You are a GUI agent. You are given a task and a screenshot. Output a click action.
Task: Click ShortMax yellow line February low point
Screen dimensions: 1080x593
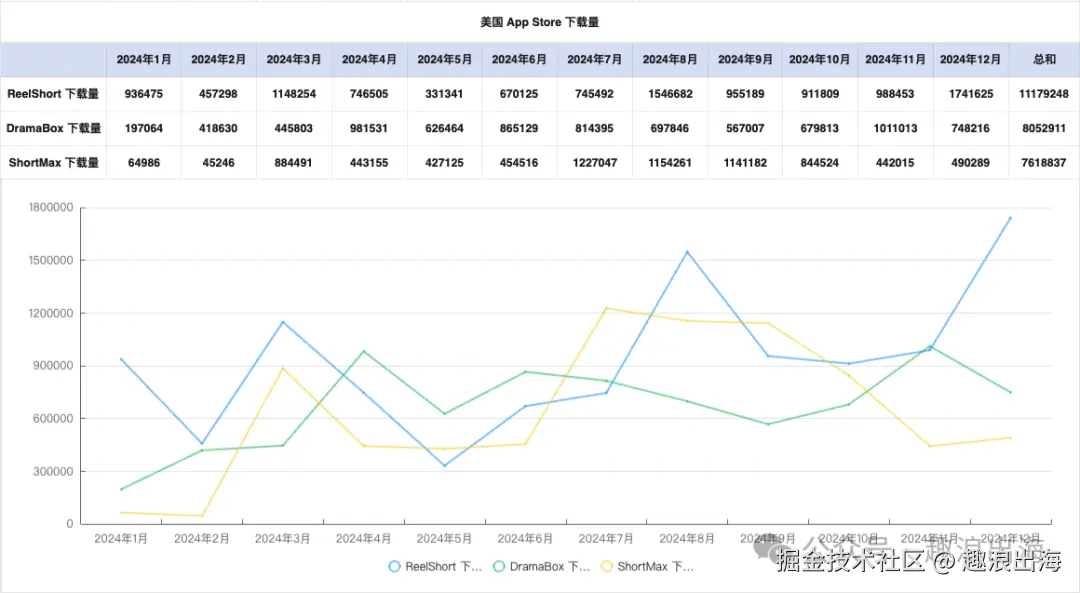[202, 516]
